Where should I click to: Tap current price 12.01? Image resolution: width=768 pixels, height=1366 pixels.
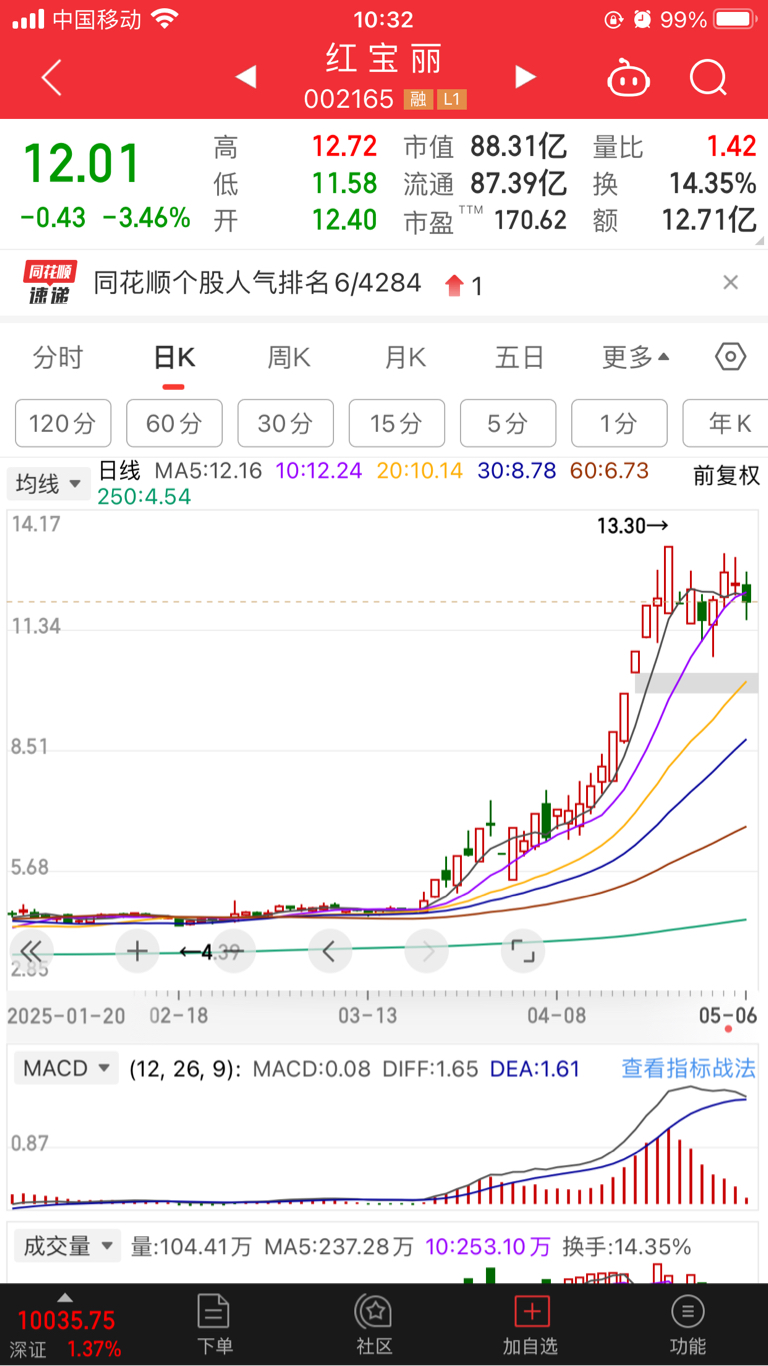82,163
